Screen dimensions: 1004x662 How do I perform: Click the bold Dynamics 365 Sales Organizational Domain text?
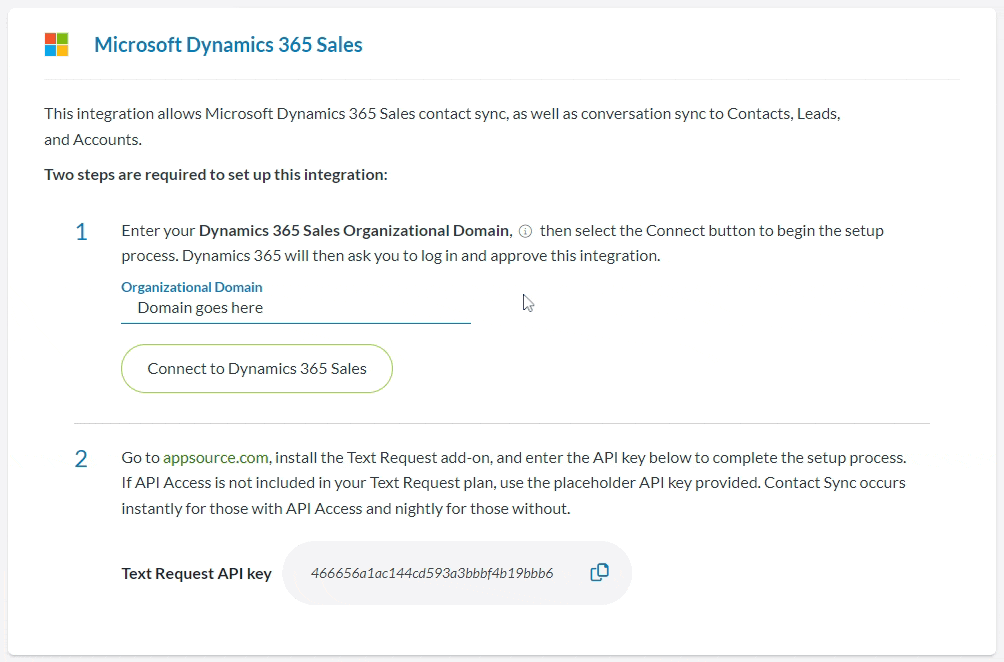click(354, 230)
